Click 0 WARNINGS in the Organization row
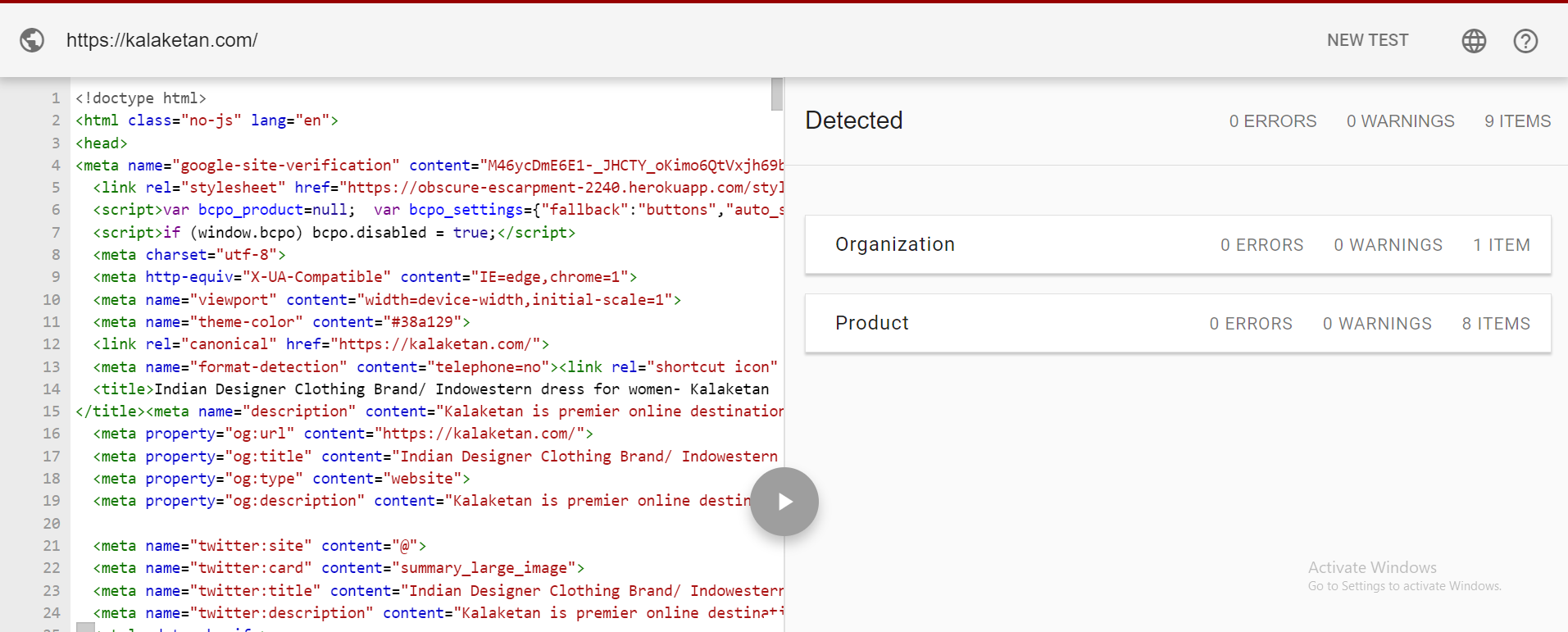1568x632 pixels. (1388, 245)
